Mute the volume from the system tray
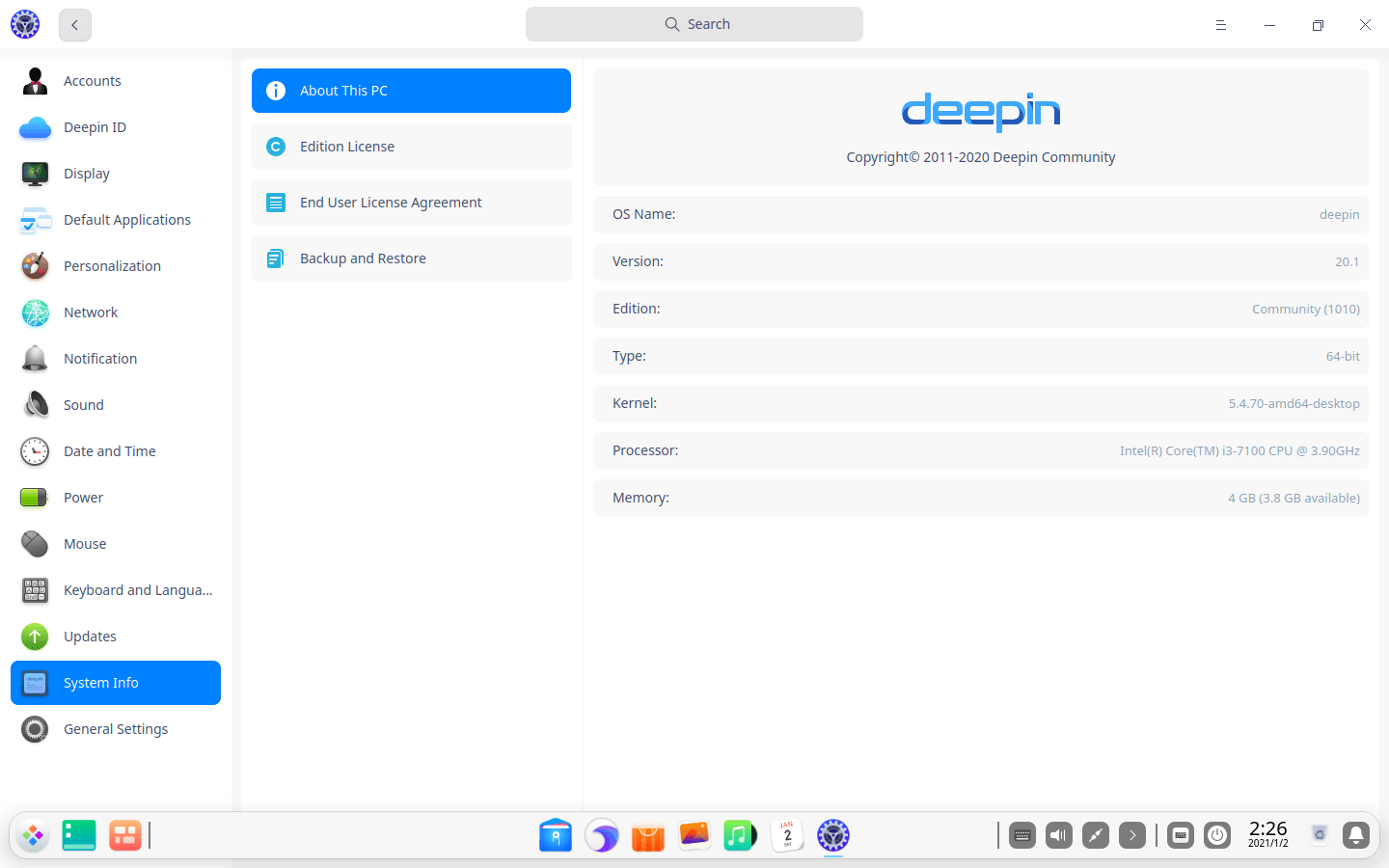The height and width of the screenshot is (868, 1389). coord(1058,835)
